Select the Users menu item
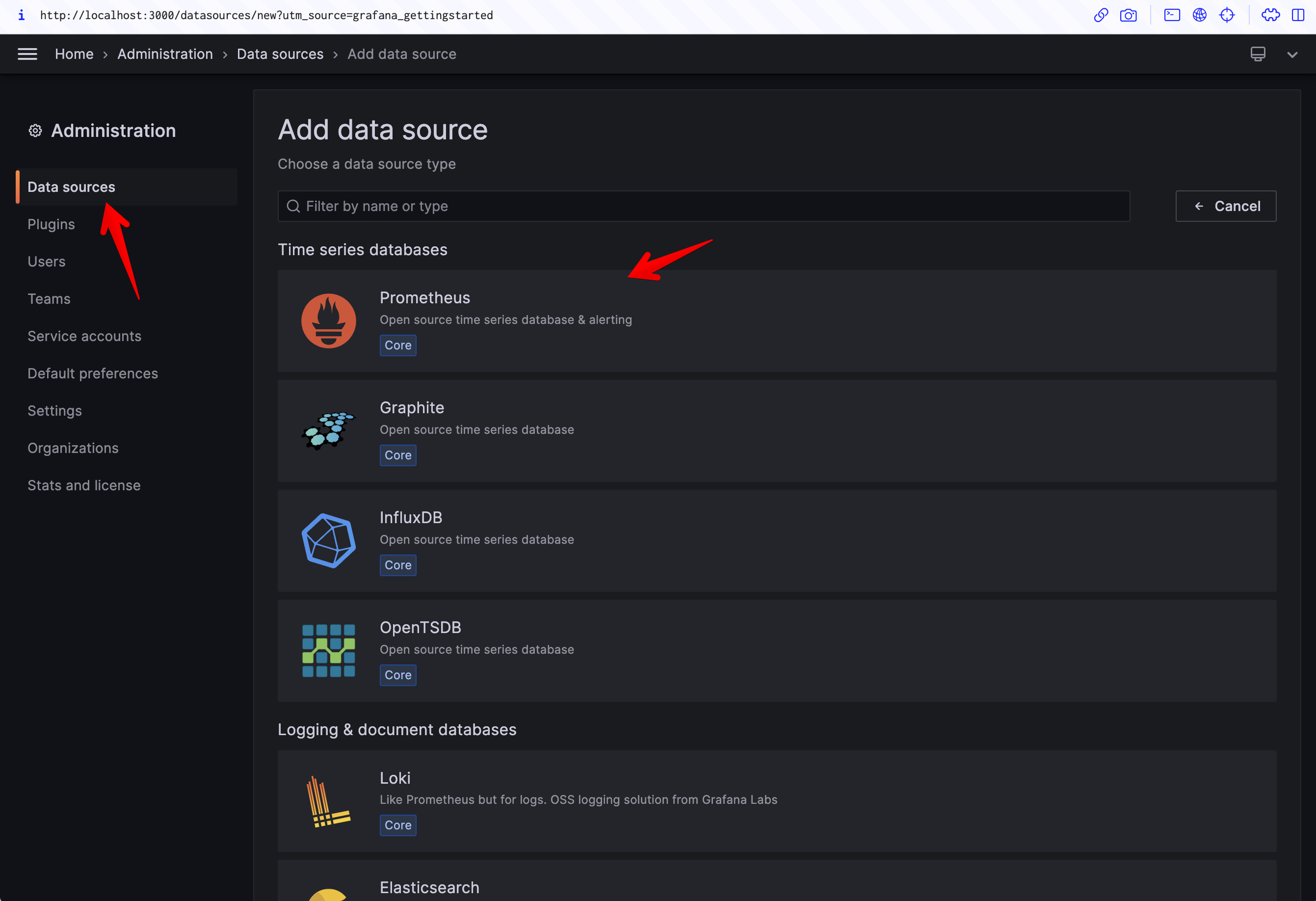Screen dimensions: 1316x901 point(46,261)
